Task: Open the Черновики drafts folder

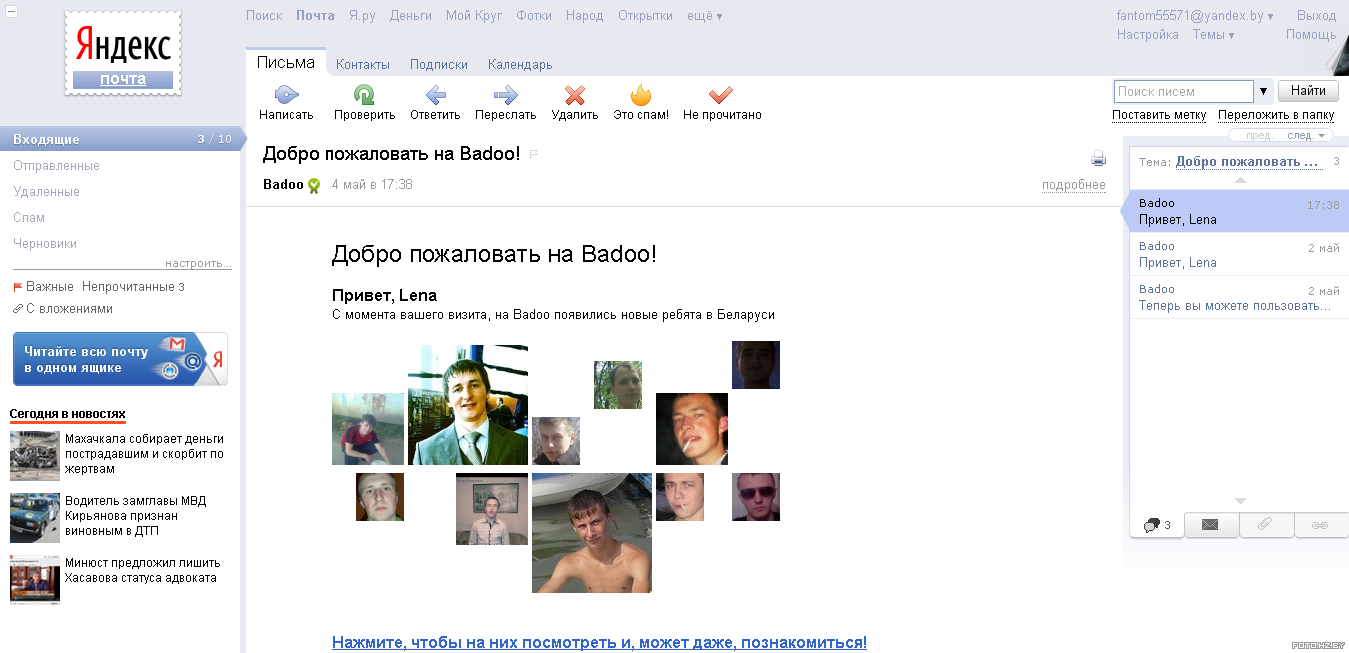Action: pyautogui.click(x=45, y=244)
